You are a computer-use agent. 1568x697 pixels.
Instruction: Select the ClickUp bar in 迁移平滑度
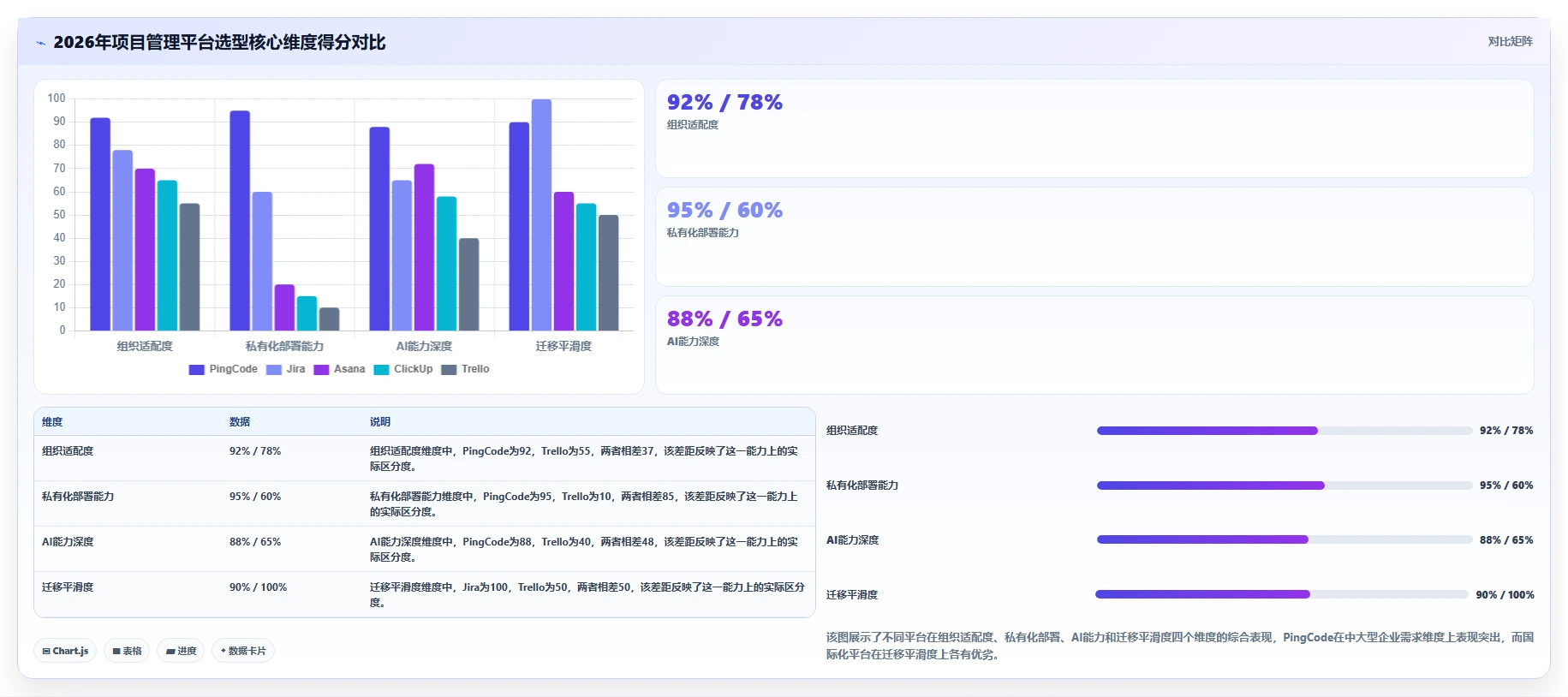pos(586,267)
